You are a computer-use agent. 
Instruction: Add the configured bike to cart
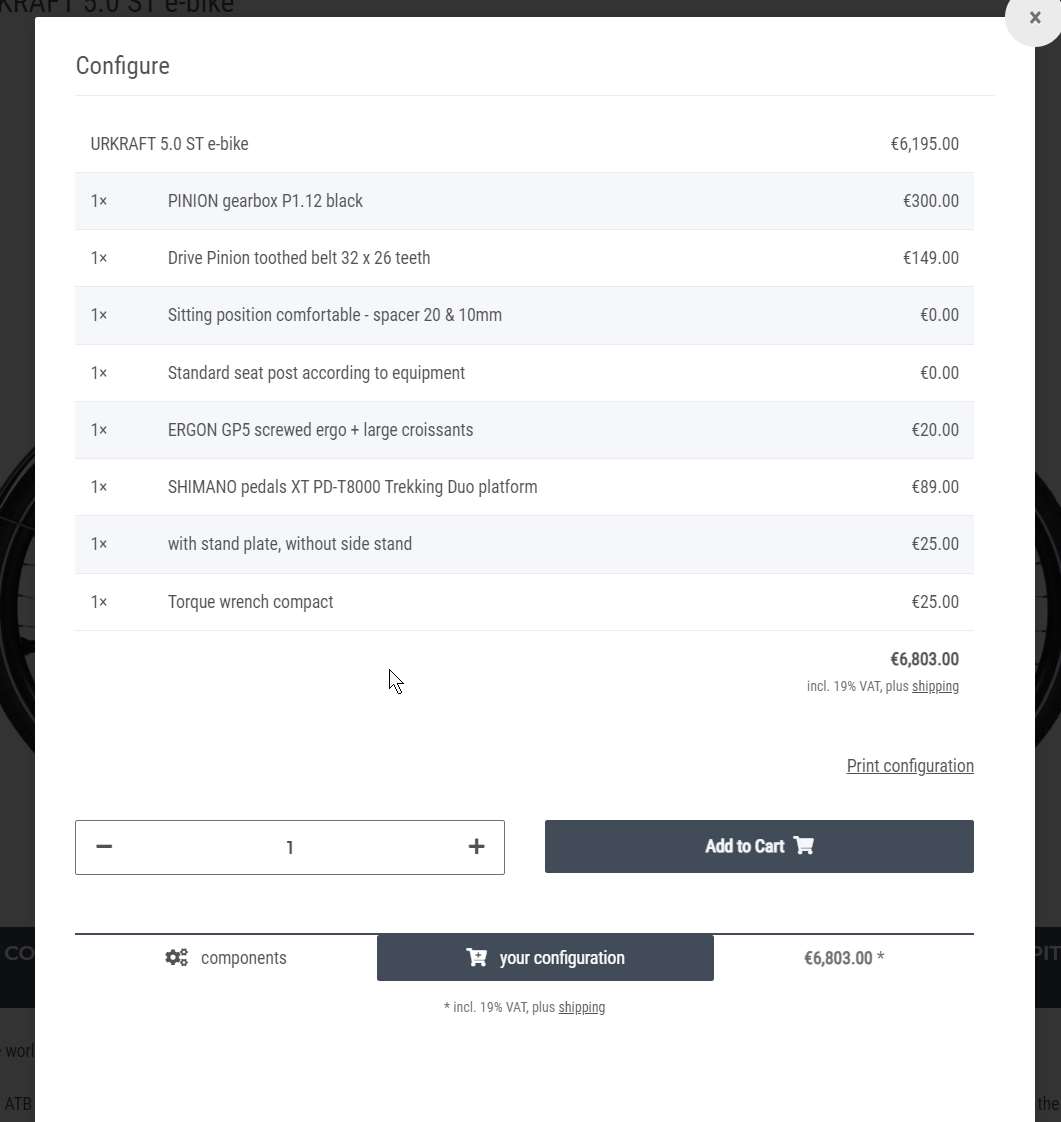click(x=758, y=846)
